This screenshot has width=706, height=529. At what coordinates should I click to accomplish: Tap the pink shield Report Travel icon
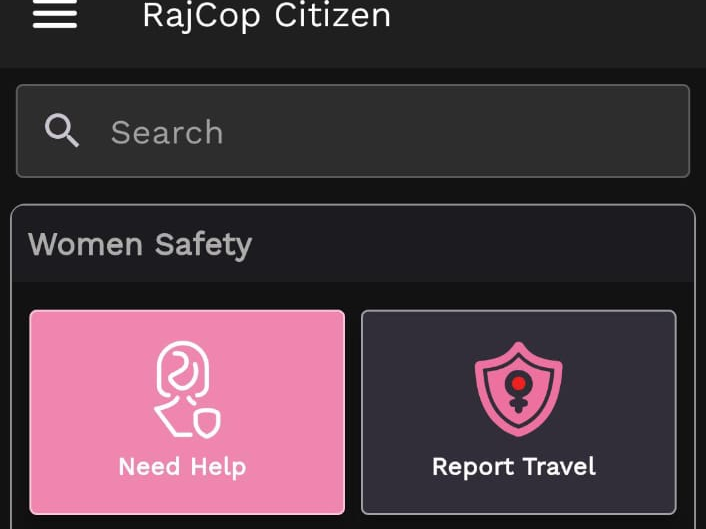click(x=518, y=389)
